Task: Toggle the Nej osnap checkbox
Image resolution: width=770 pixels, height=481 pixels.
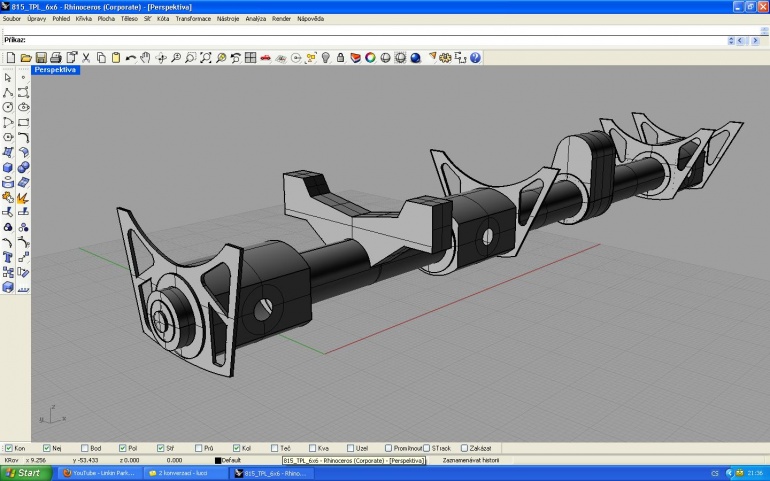Action: click(x=47, y=448)
